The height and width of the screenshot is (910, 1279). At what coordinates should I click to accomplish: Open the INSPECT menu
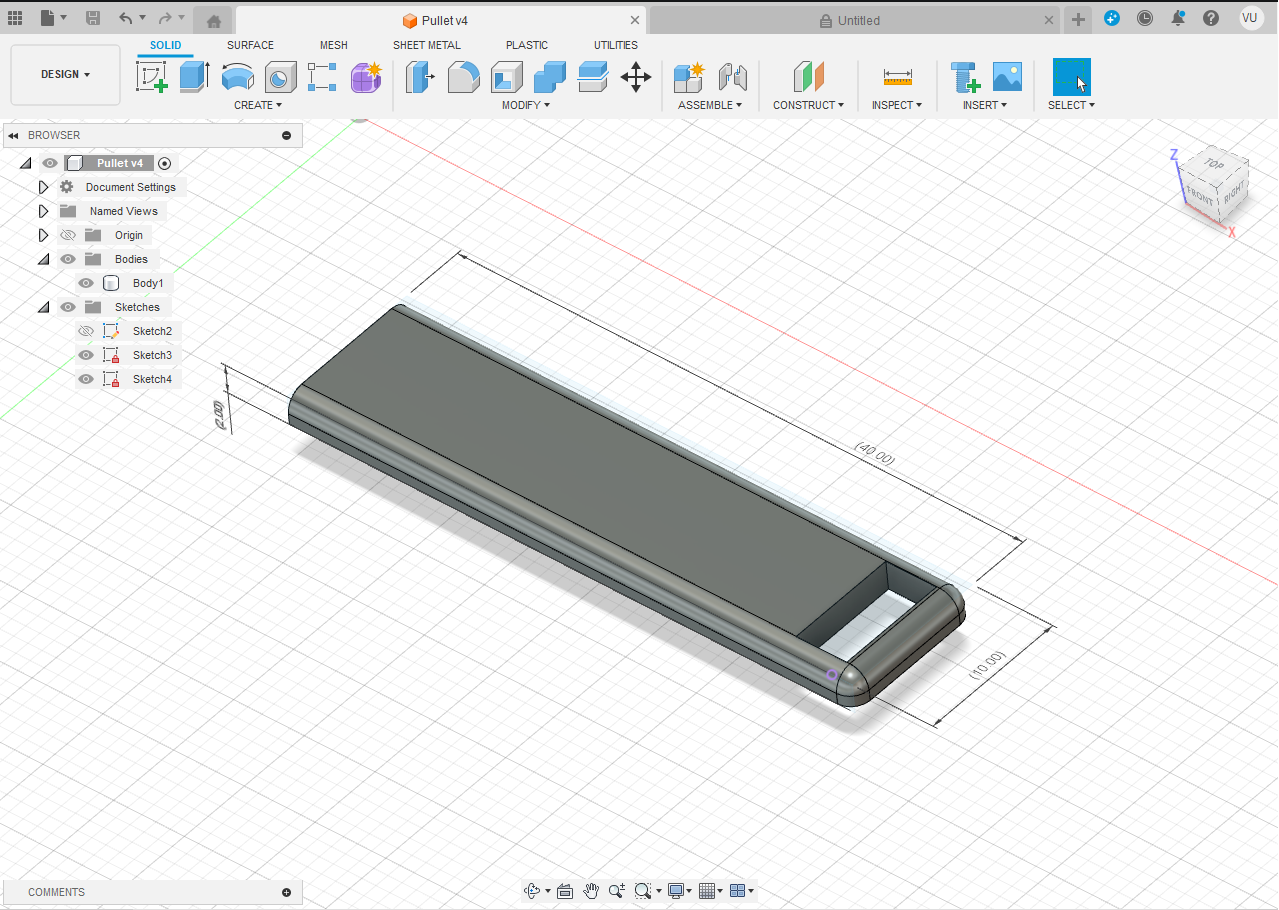[896, 105]
